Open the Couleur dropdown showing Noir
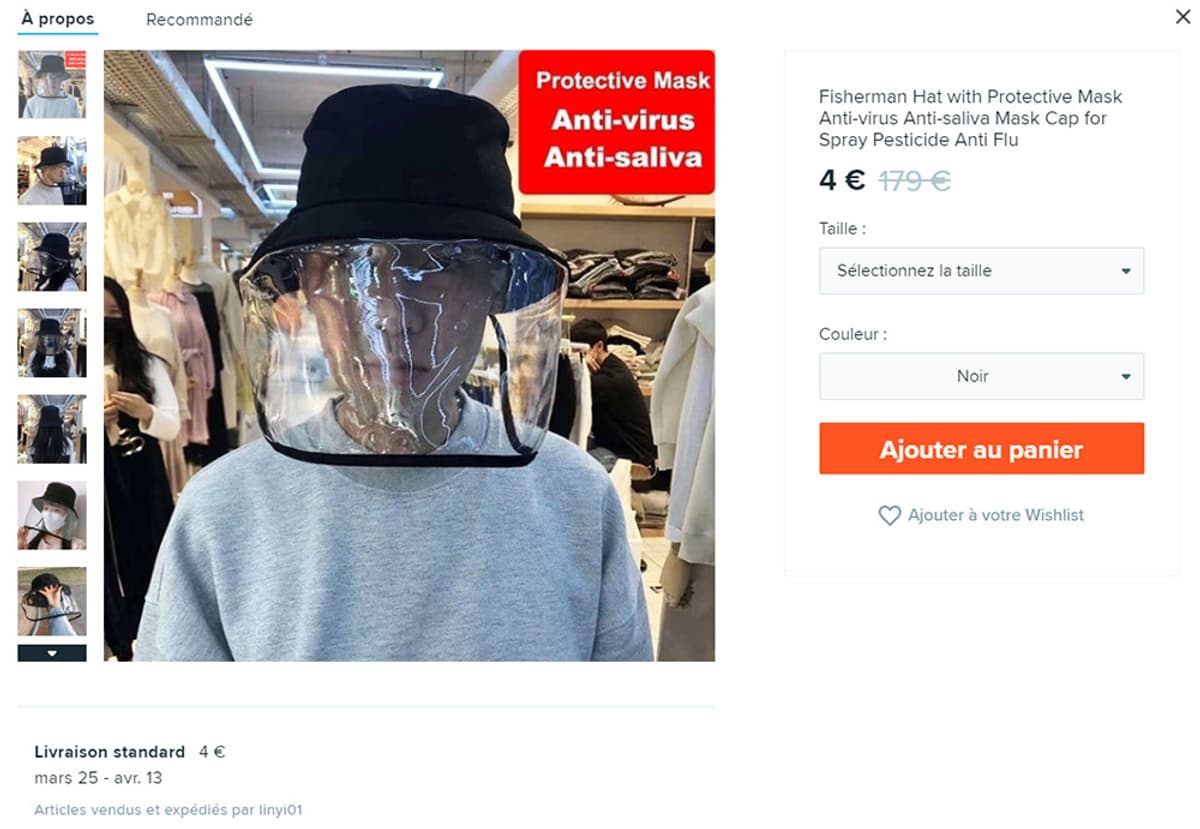 pyautogui.click(x=981, y=377)
